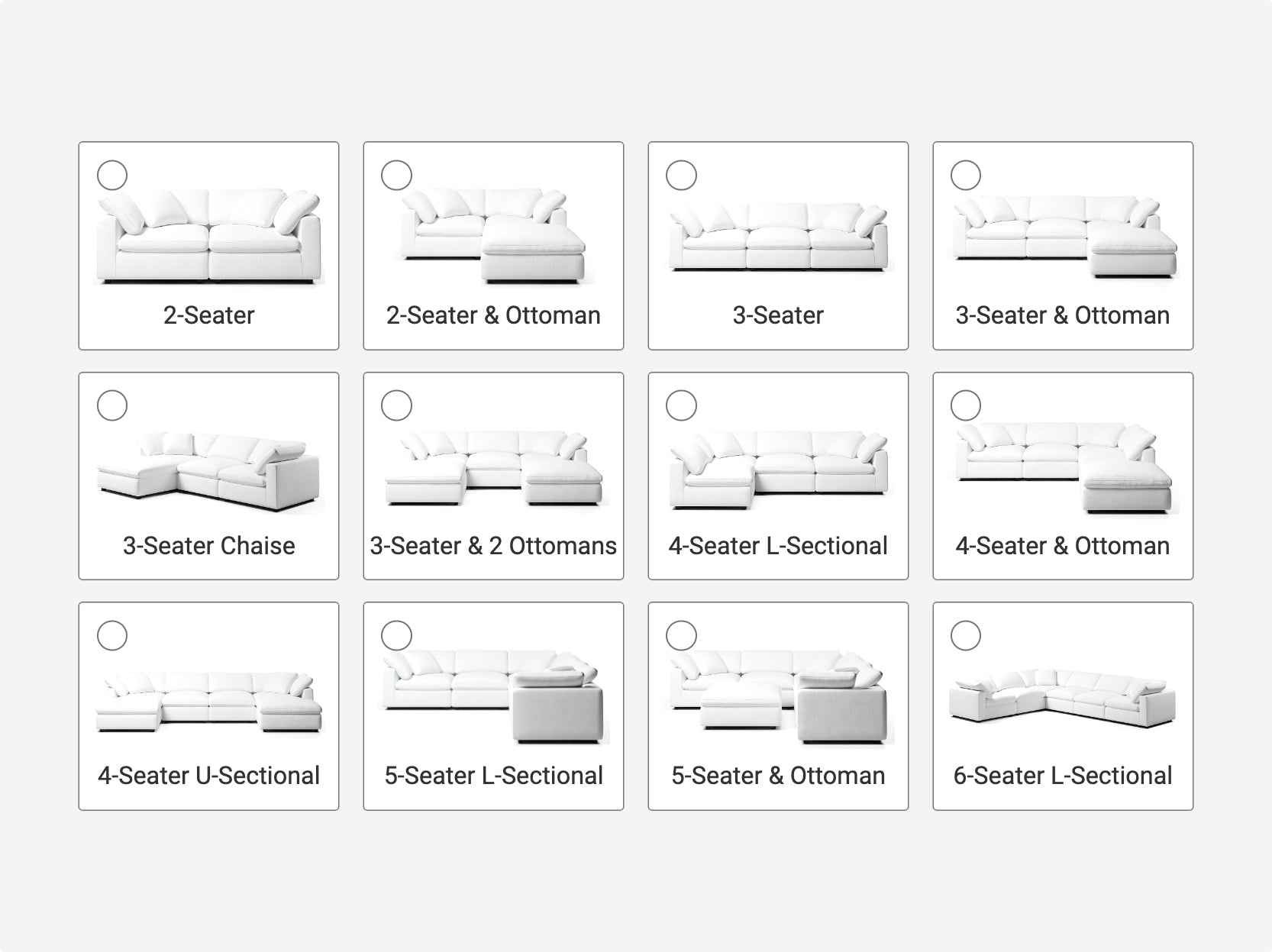Select the 4-Seater U-Sectional radio button
The height and width of the screenshot is (952, 1272).
tap(112, 635)
